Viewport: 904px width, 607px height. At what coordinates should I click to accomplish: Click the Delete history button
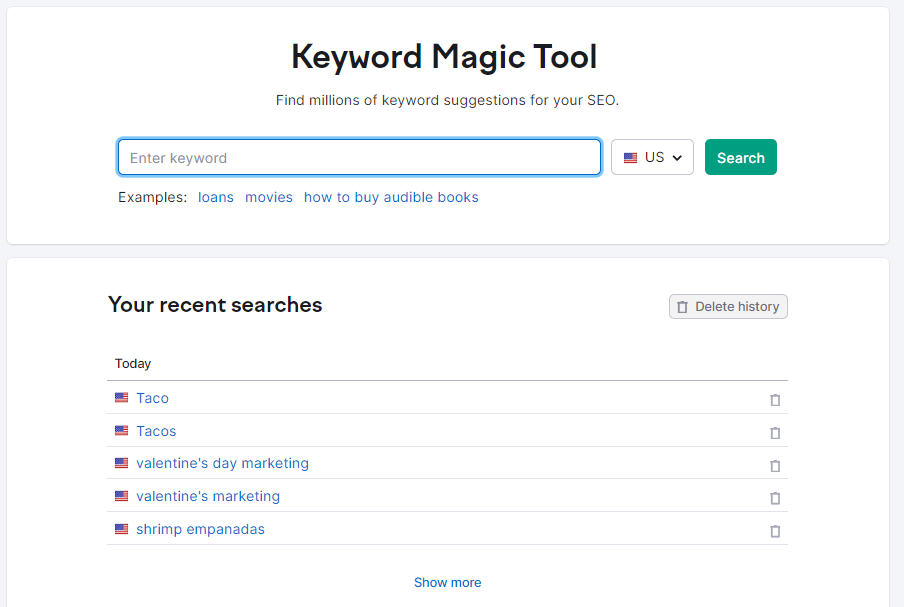(x=728, y=306)
